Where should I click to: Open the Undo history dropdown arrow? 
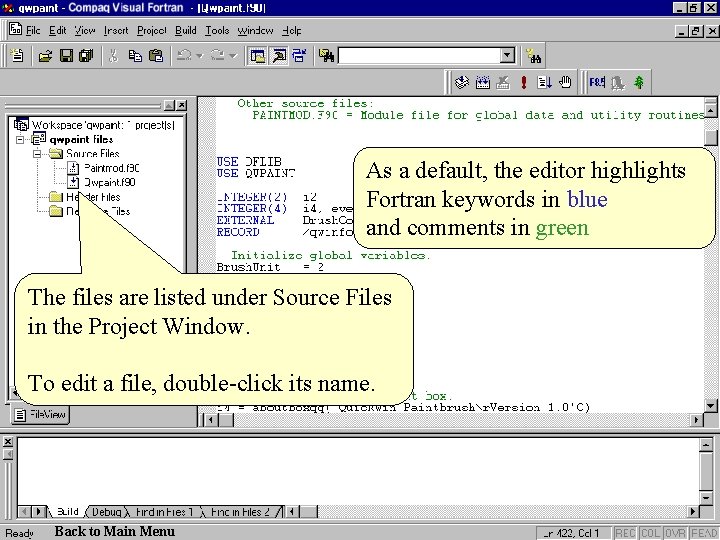(200, 56)
